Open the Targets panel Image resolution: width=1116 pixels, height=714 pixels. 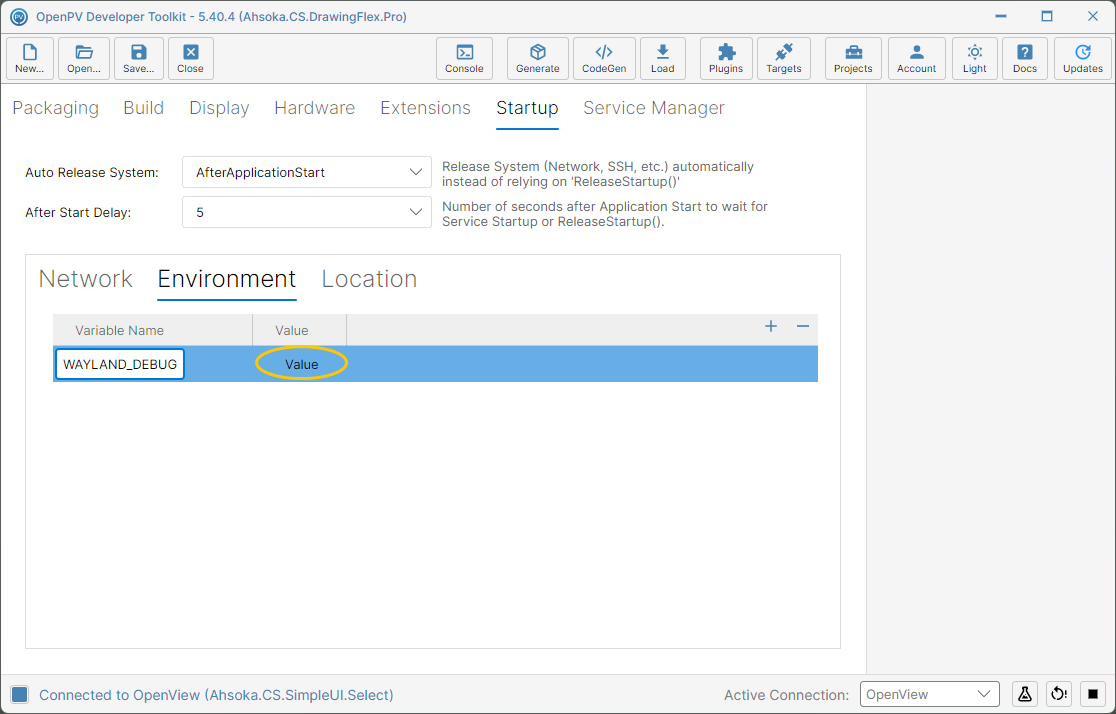[784, 58]
